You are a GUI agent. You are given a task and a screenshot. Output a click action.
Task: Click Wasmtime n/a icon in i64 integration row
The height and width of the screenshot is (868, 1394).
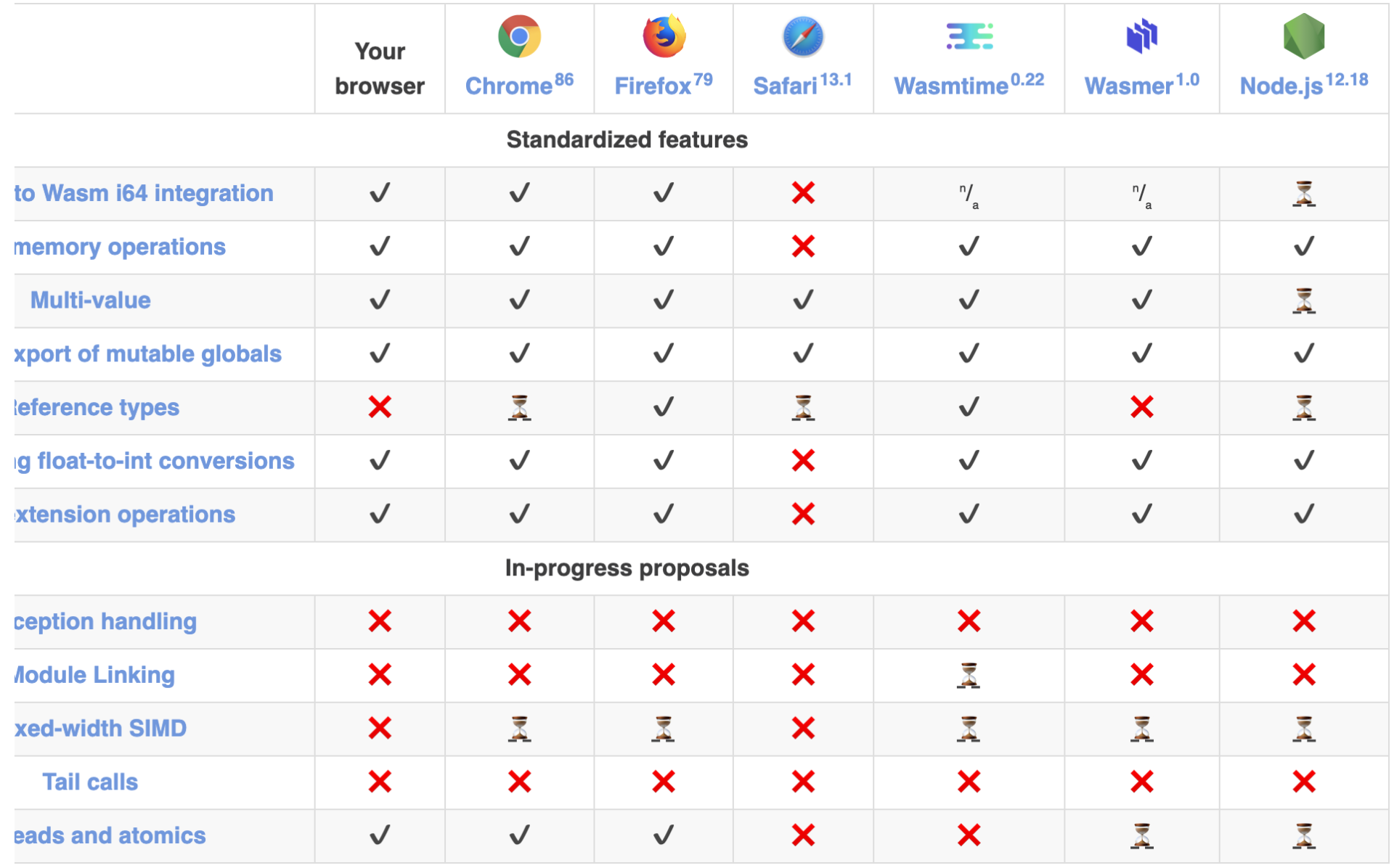point(969,195)
